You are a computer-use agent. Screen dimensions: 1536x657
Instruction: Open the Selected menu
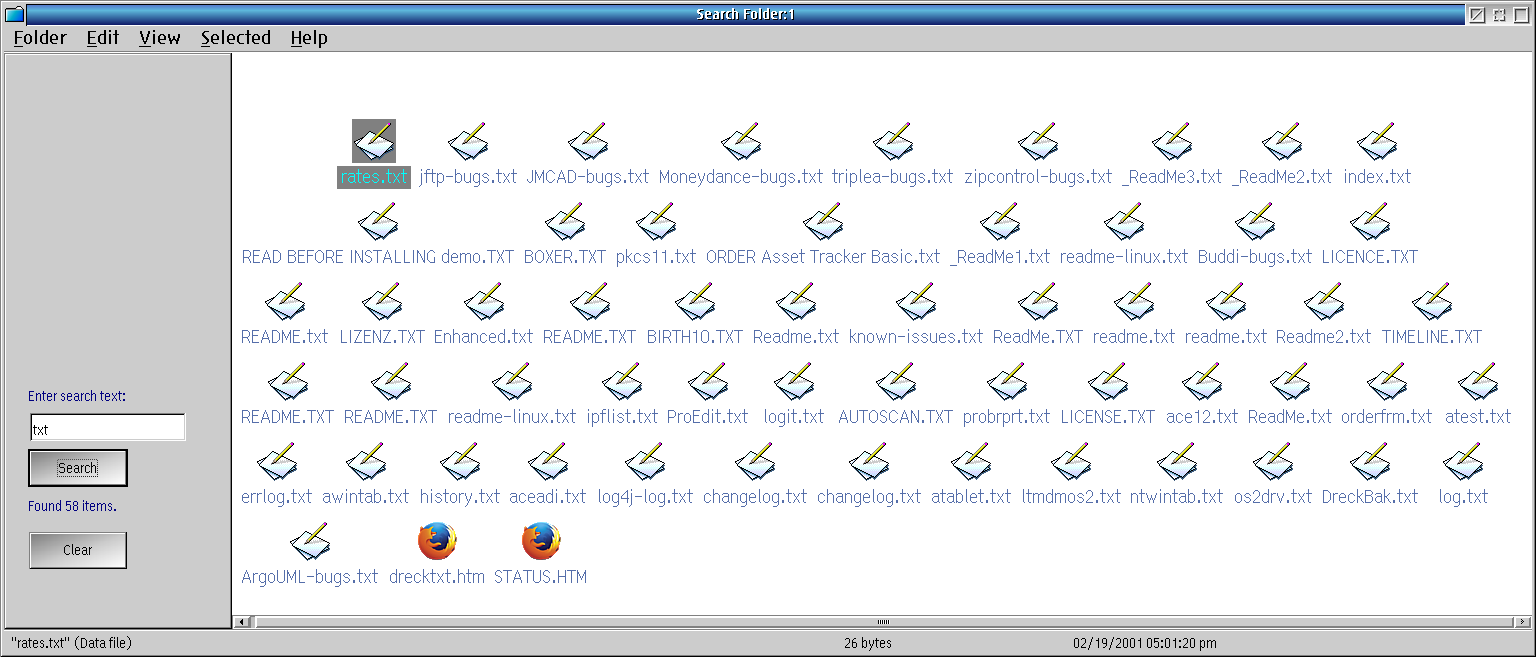(x=236, y=38)
